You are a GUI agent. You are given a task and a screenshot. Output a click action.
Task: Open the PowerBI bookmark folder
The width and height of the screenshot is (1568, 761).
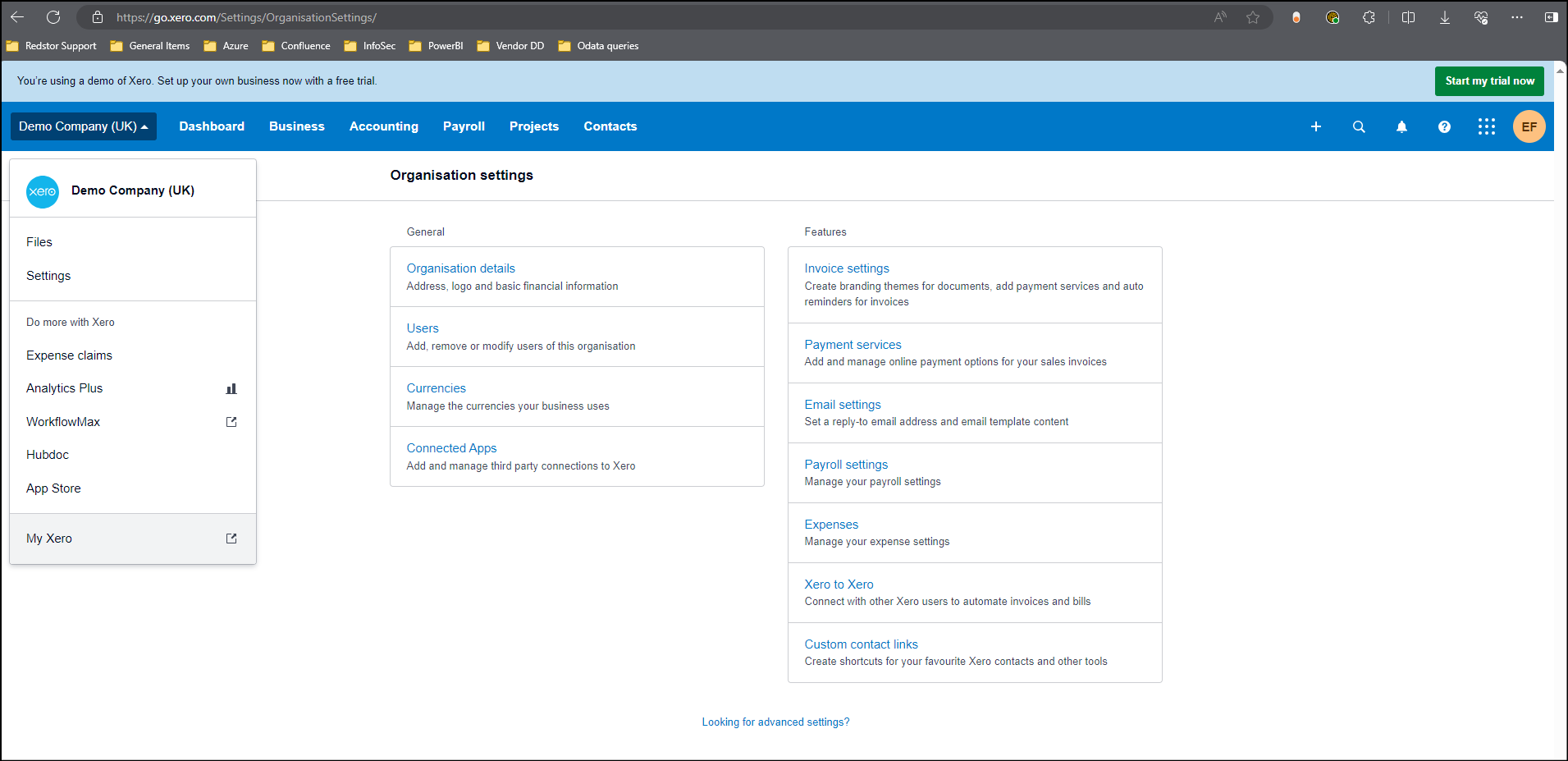pyautogui.click(x=437, y=46)
